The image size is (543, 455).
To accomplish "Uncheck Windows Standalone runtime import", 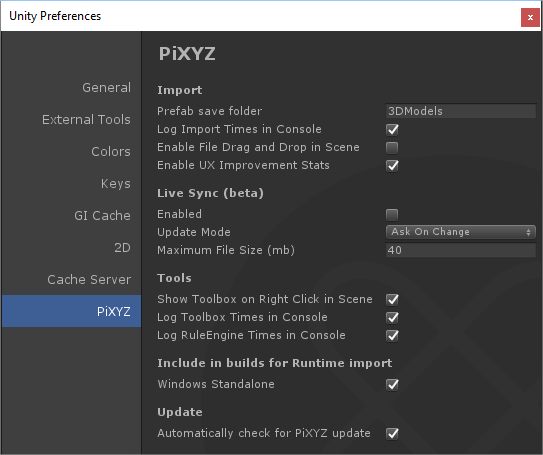I will click(392, 384).
